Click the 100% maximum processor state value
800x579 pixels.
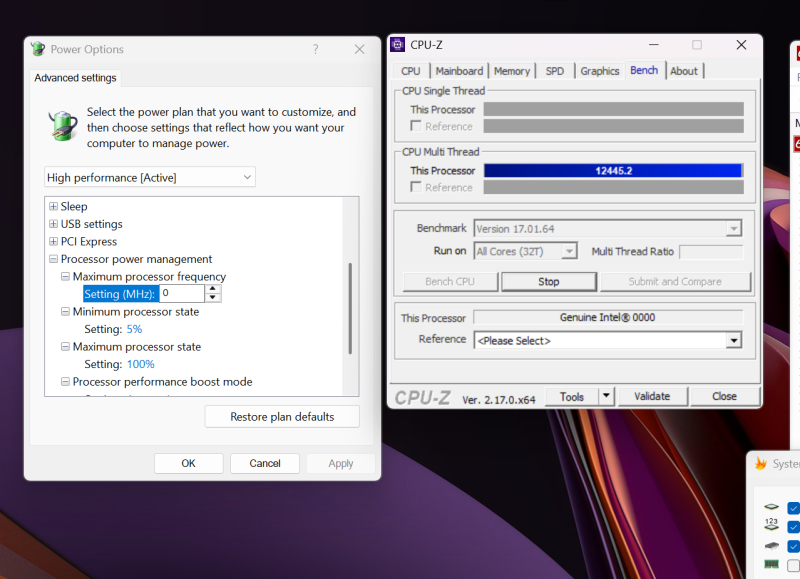coord(140,364)
